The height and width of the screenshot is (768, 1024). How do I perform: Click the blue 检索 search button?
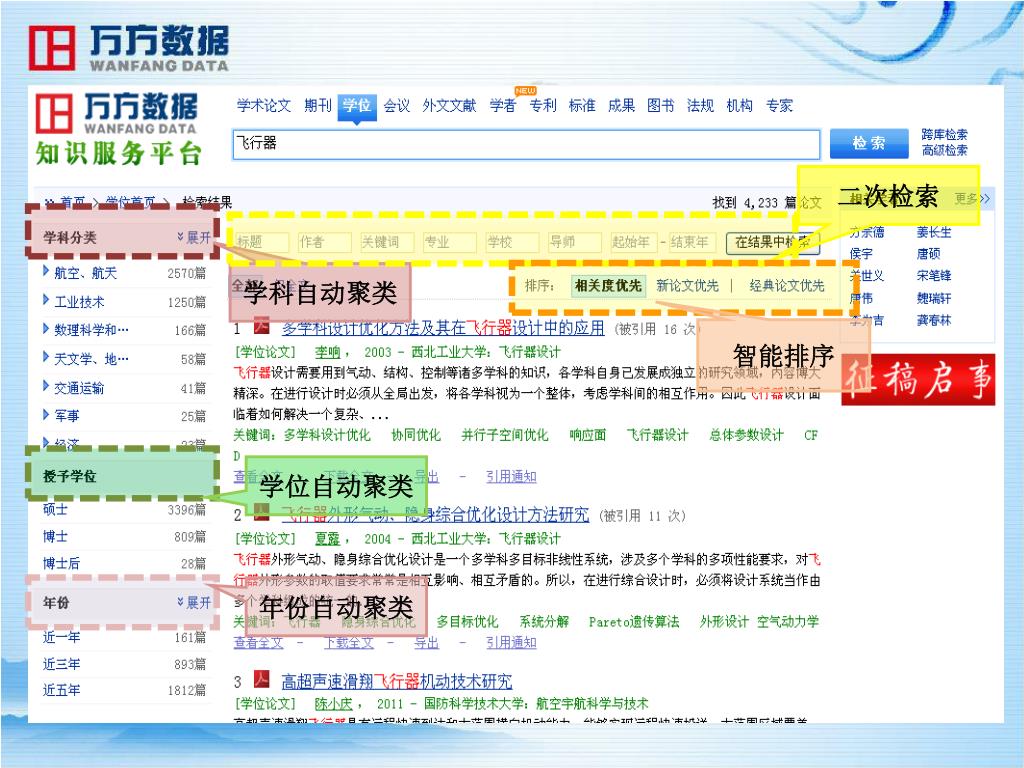869,143
